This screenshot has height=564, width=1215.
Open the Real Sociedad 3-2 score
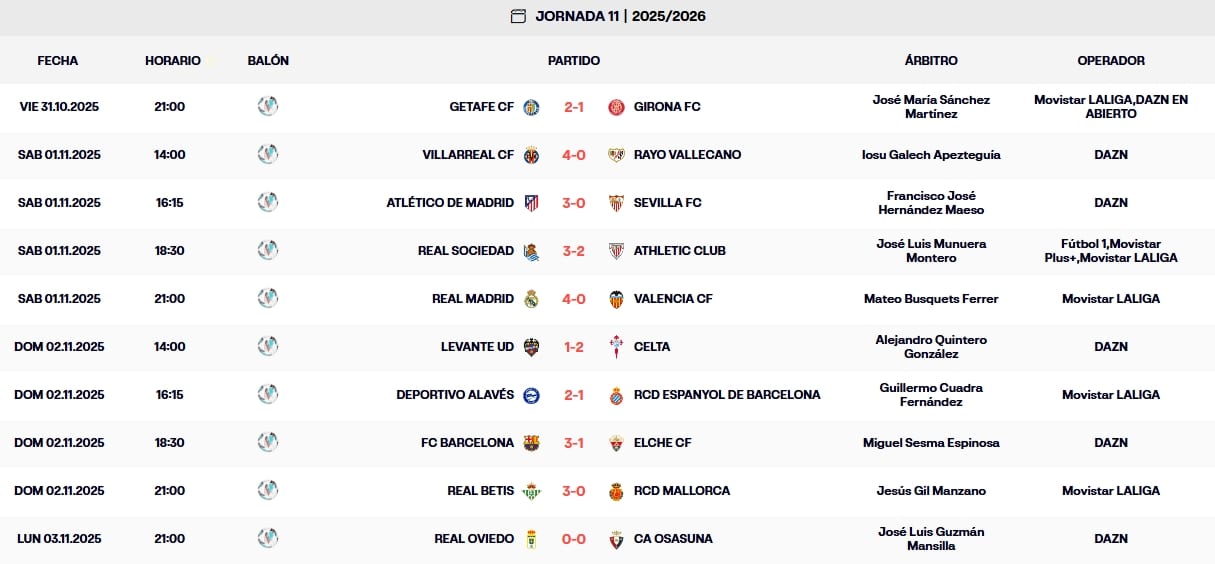point(574,251)
